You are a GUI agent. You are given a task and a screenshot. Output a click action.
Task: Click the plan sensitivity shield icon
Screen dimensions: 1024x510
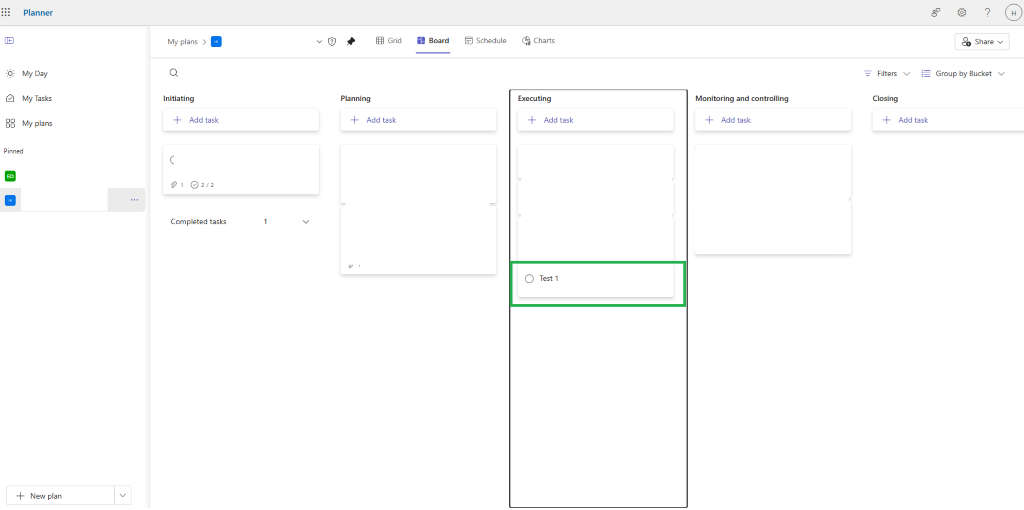[332, 41]
